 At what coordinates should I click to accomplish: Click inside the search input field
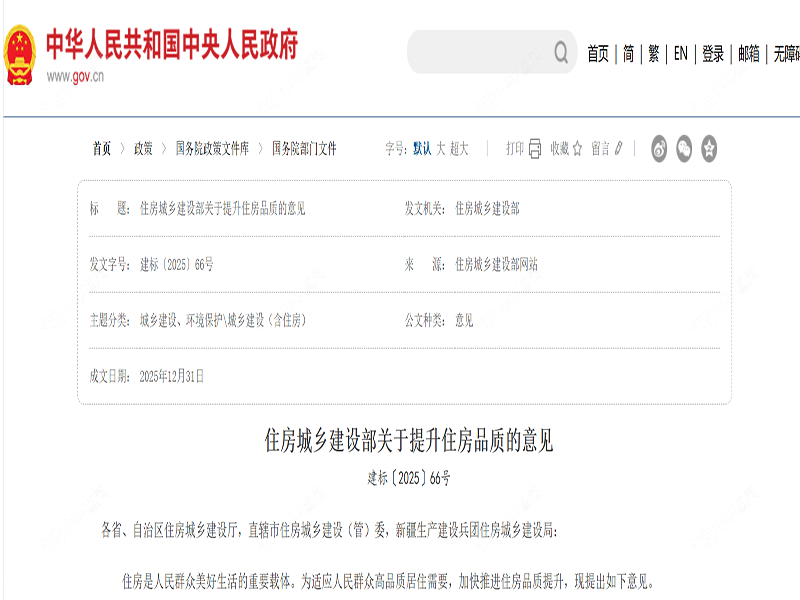(480, 52)
